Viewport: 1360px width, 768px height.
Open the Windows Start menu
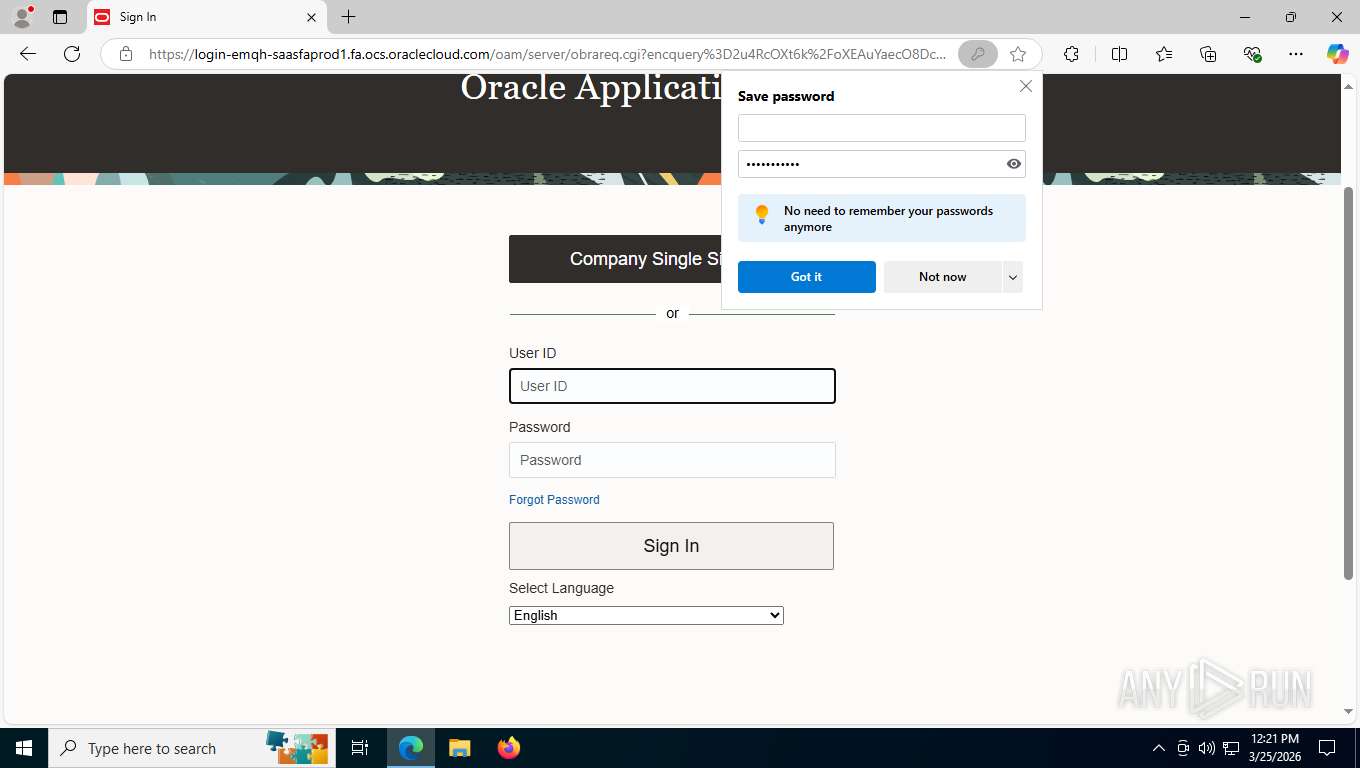coord(24,748)
